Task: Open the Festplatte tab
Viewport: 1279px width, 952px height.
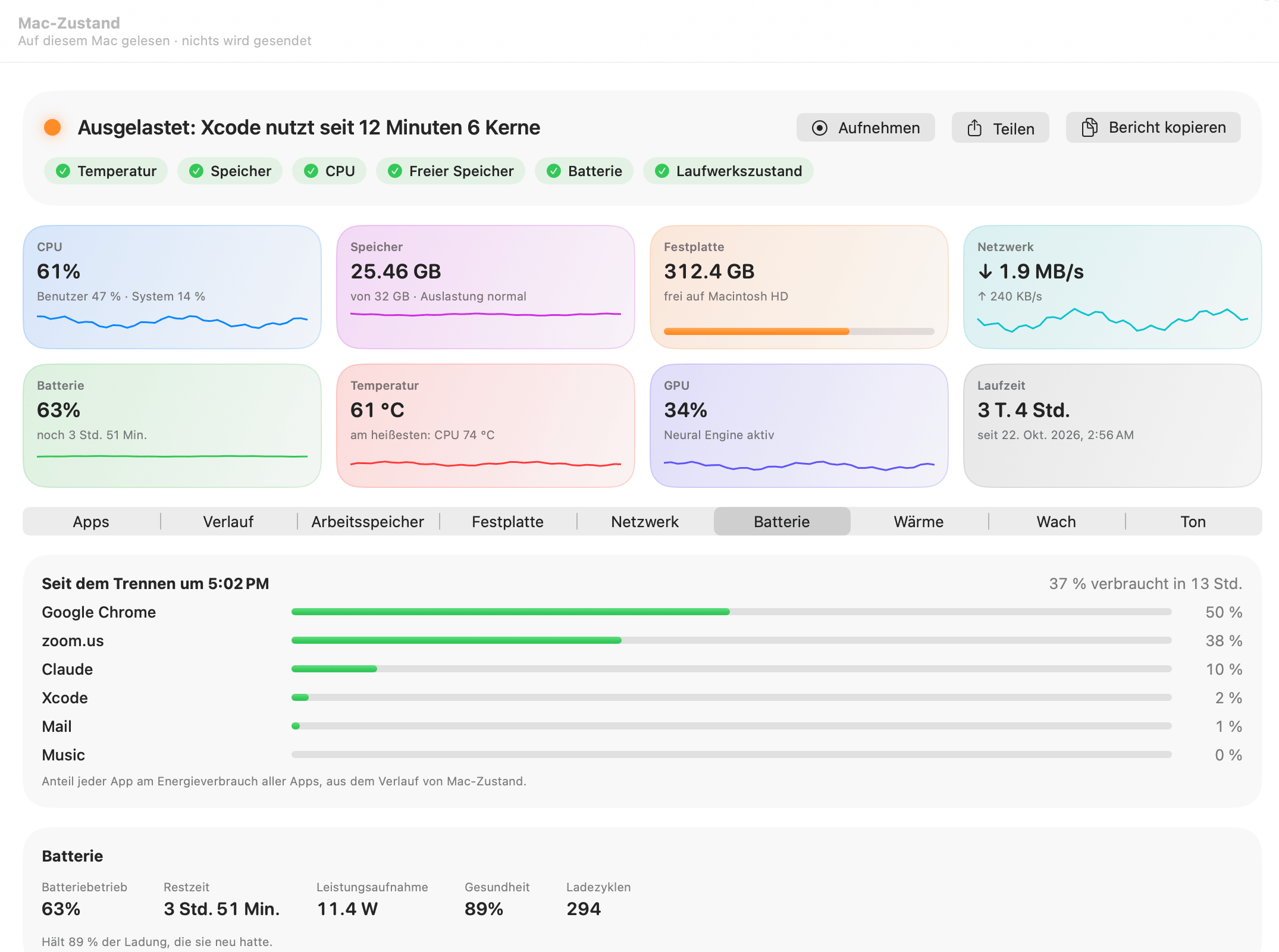Action: point(507,522)
